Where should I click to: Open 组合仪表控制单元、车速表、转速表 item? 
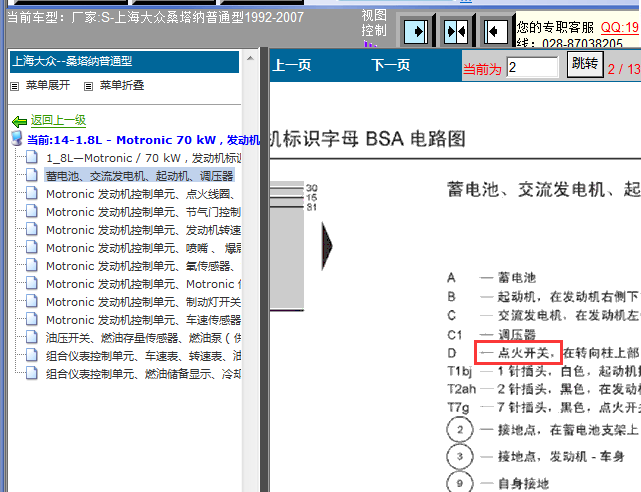coord(143,356)
